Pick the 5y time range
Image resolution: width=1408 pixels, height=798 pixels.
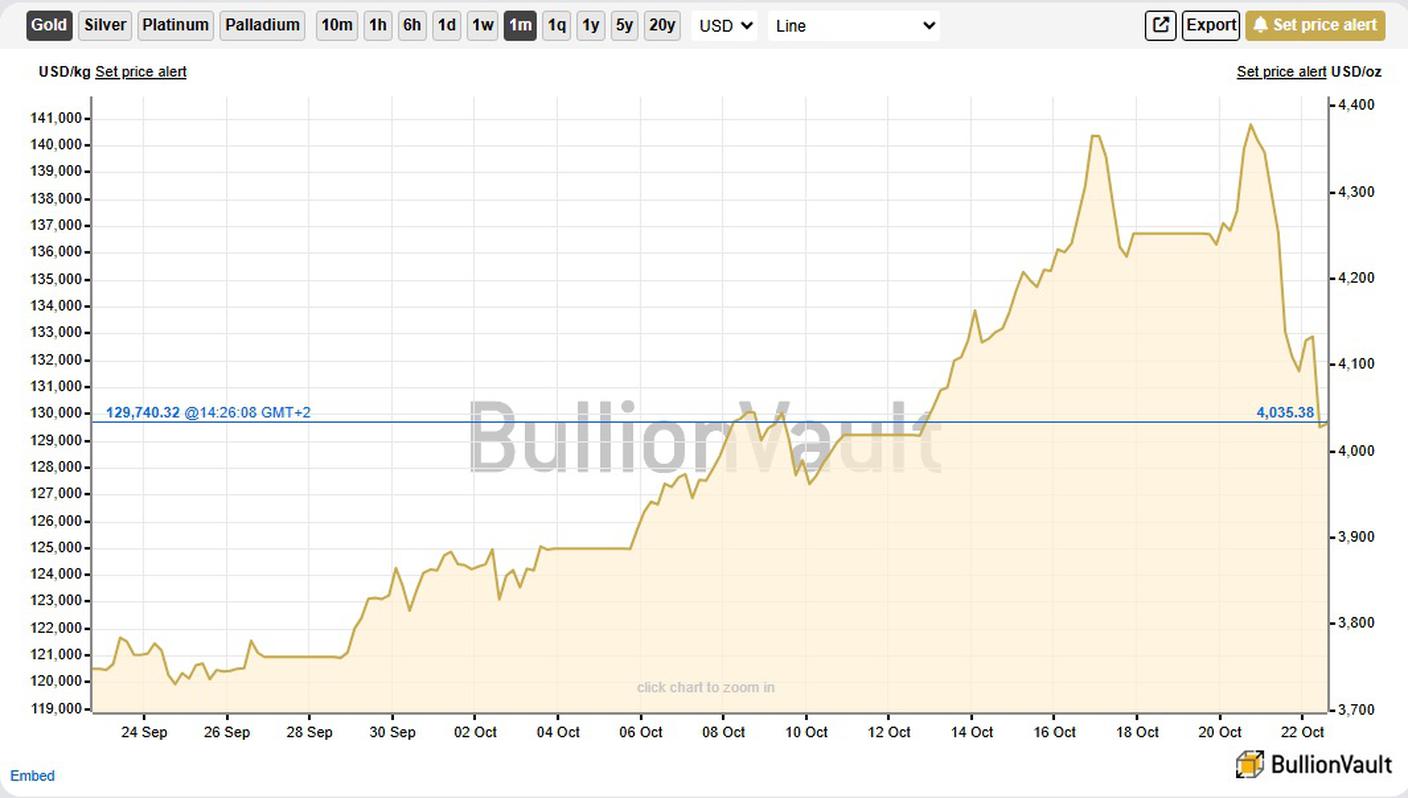(625, 25)
